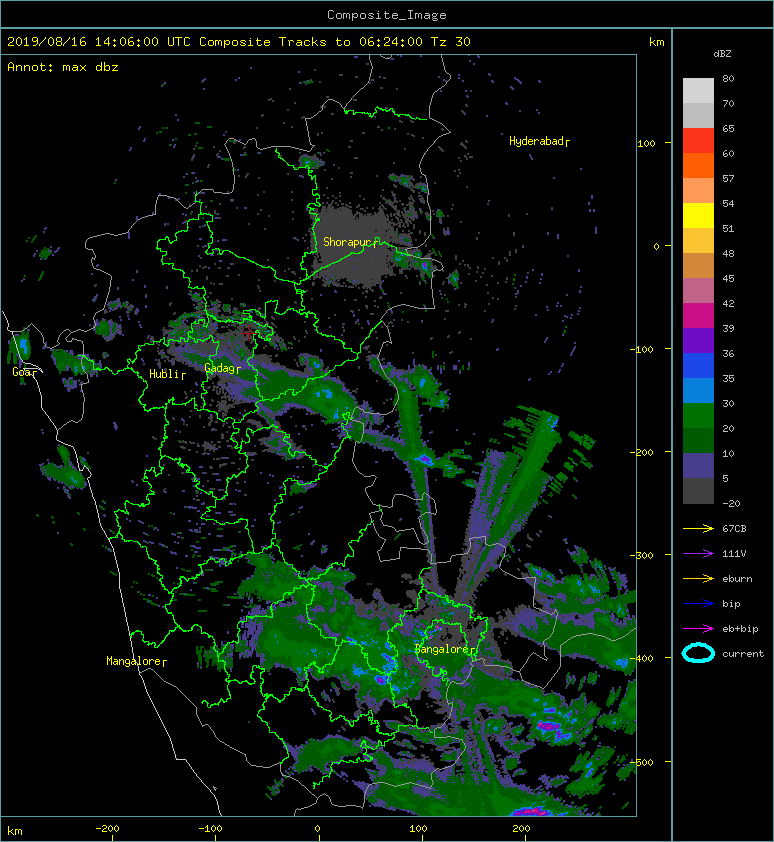Click the -500 vertical axis label
Screen dimensions: 774x842
[x=642, y=762]
